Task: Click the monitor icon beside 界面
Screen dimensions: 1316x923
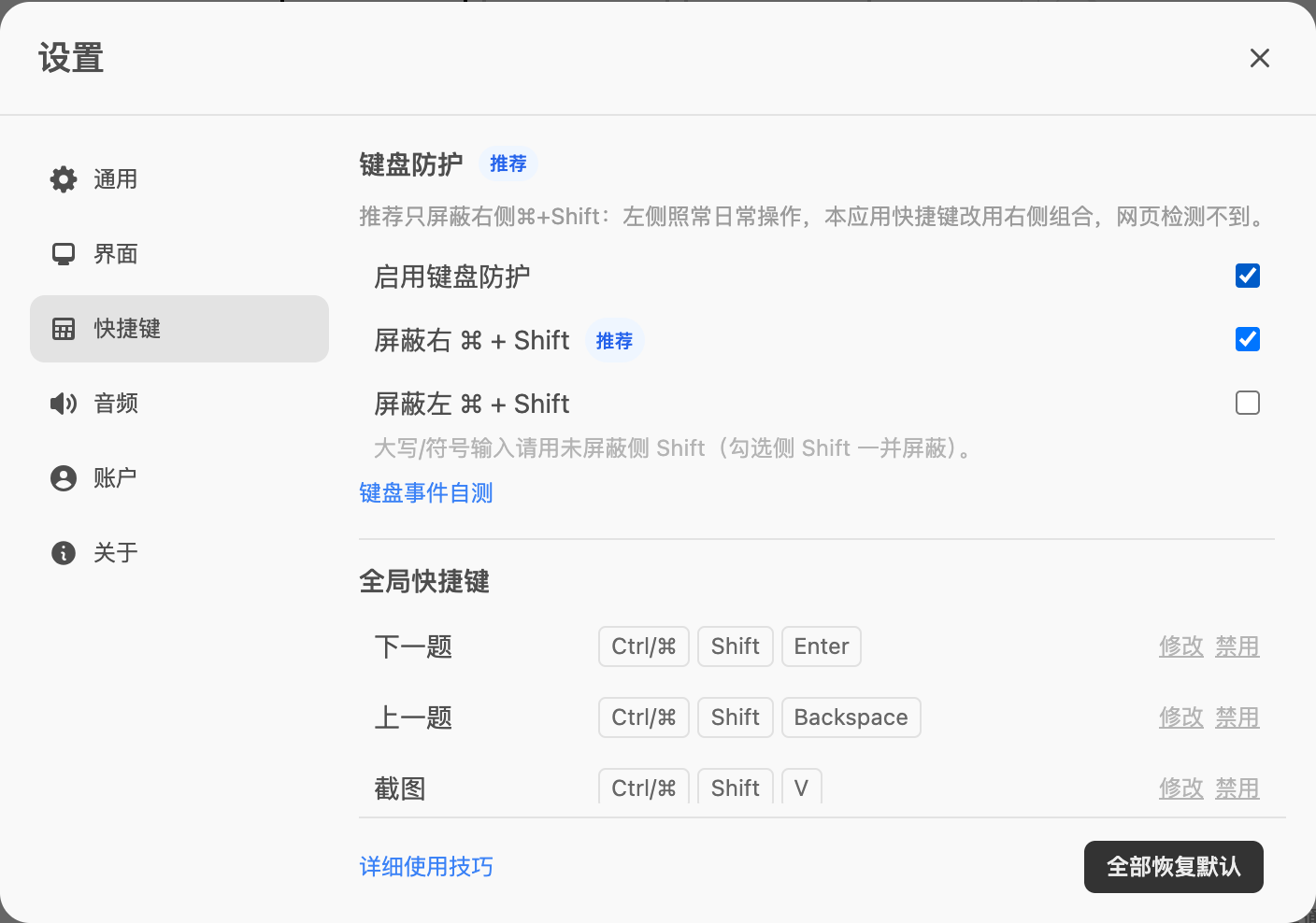Action: tap(64, 254)
